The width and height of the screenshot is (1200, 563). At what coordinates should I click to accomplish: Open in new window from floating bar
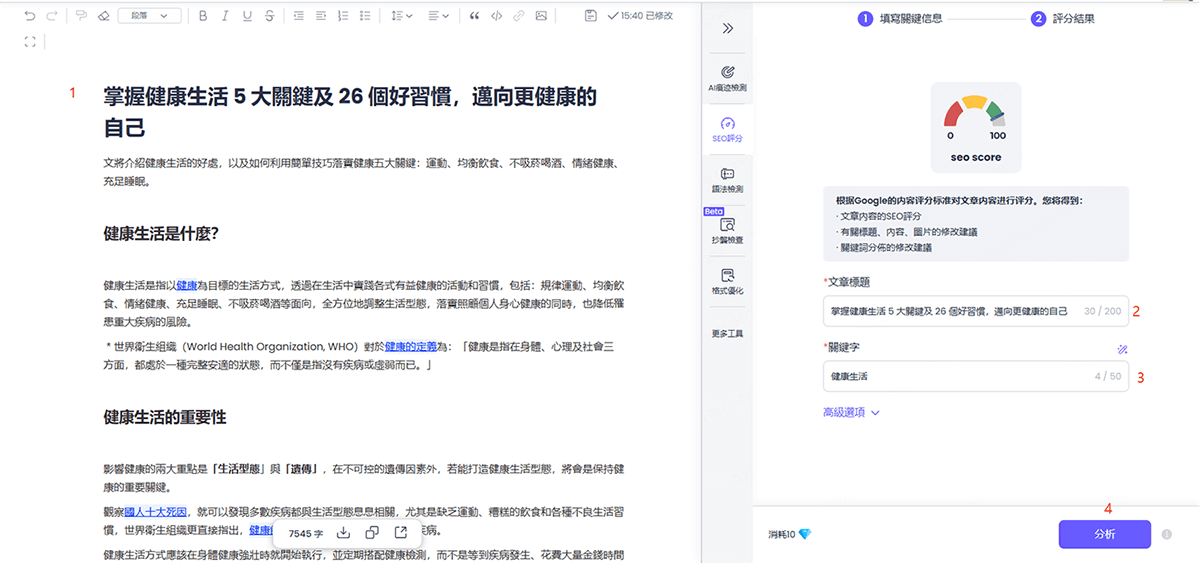click(401, 532)
